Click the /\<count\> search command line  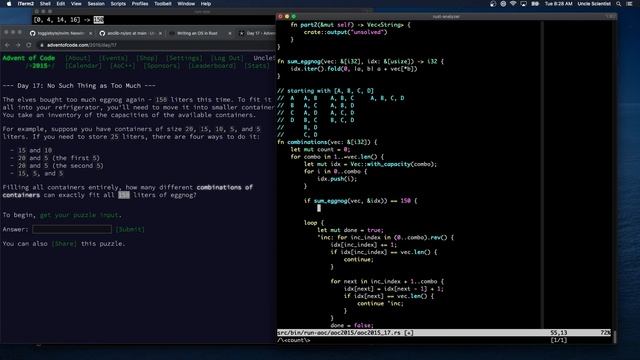[x=294, y=340]
